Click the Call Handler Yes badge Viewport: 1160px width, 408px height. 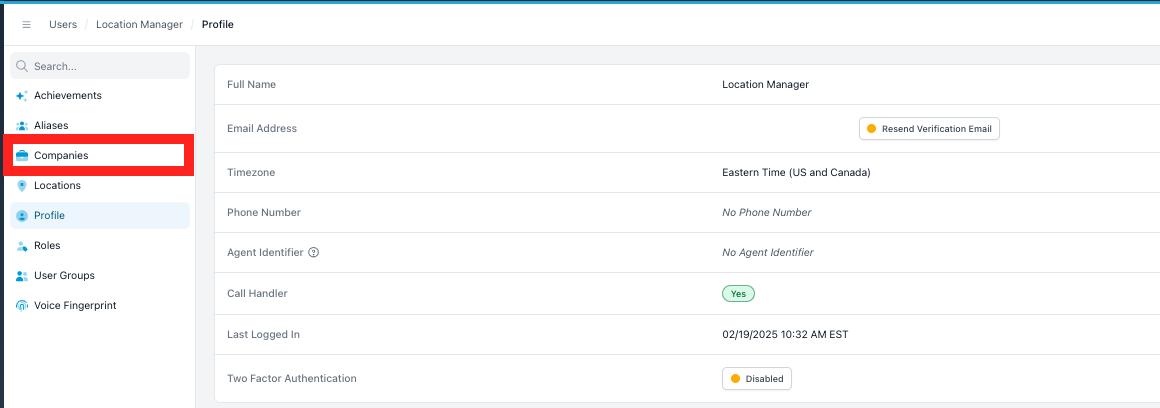pos(738,293)
